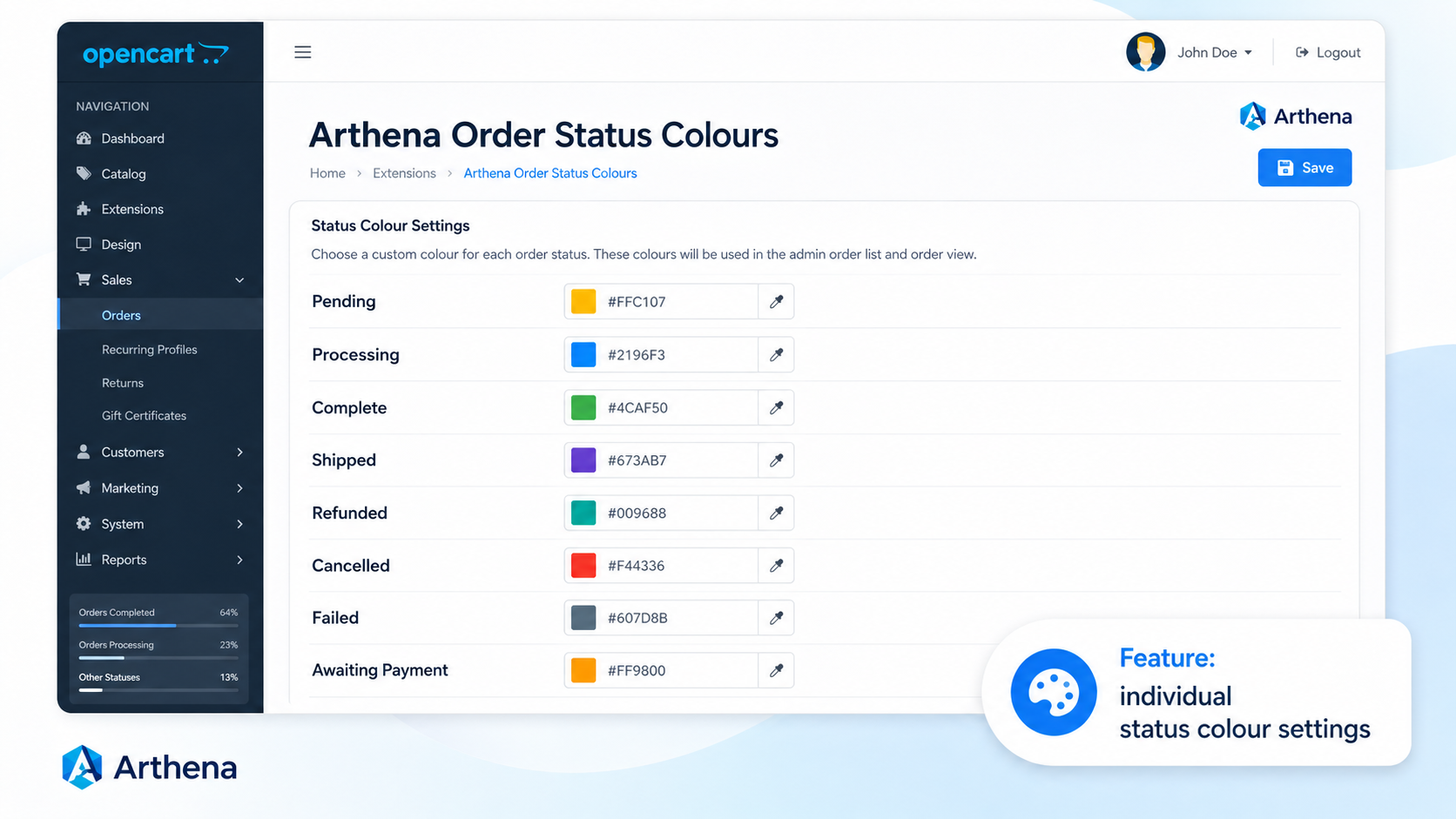Open eyedropper for Failed colour

coord(776,618)
